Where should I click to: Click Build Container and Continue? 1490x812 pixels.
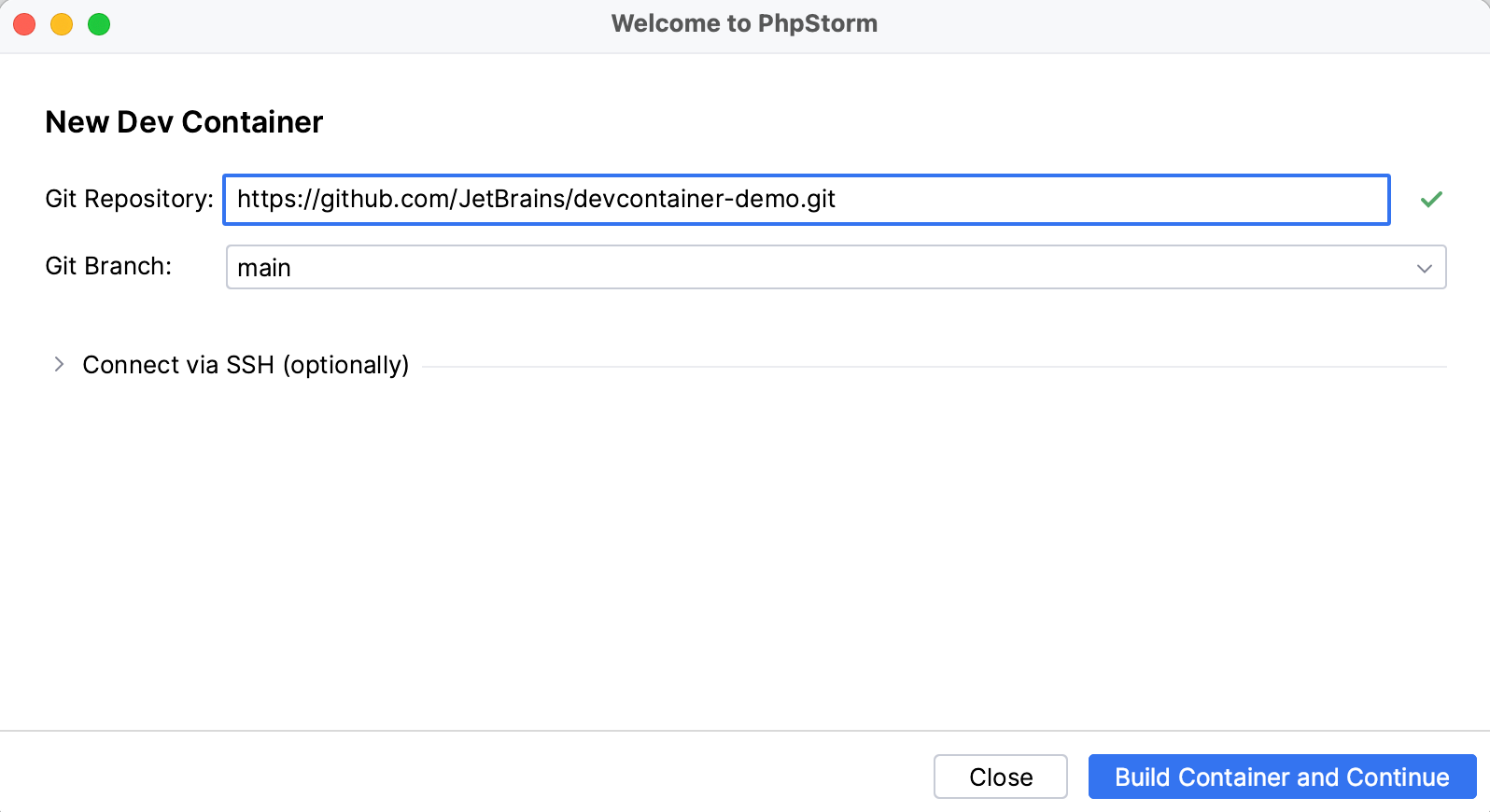[1282, 777]
